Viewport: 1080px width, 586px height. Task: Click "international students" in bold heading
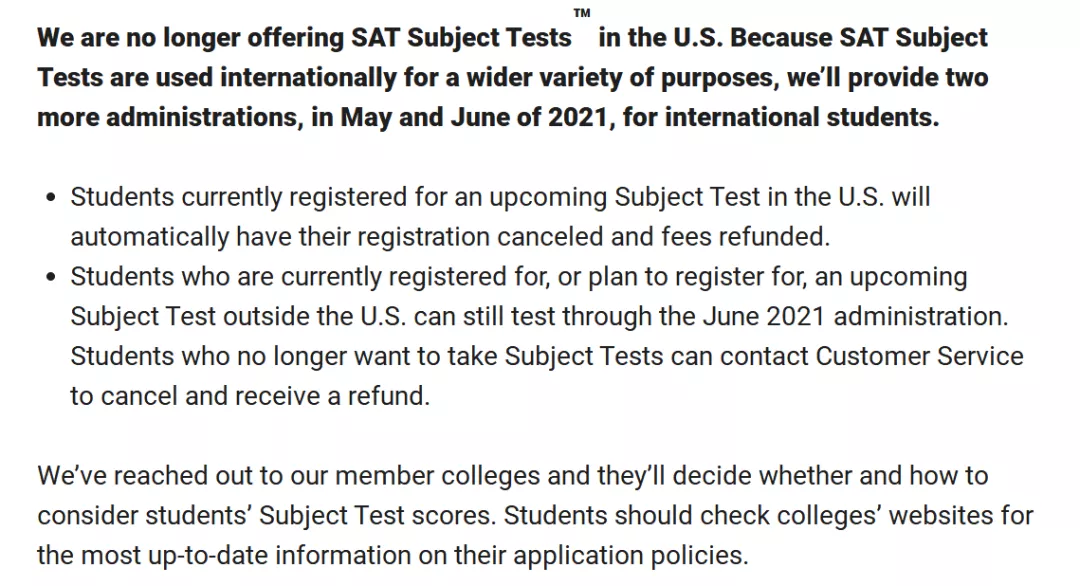pos(802,117)
